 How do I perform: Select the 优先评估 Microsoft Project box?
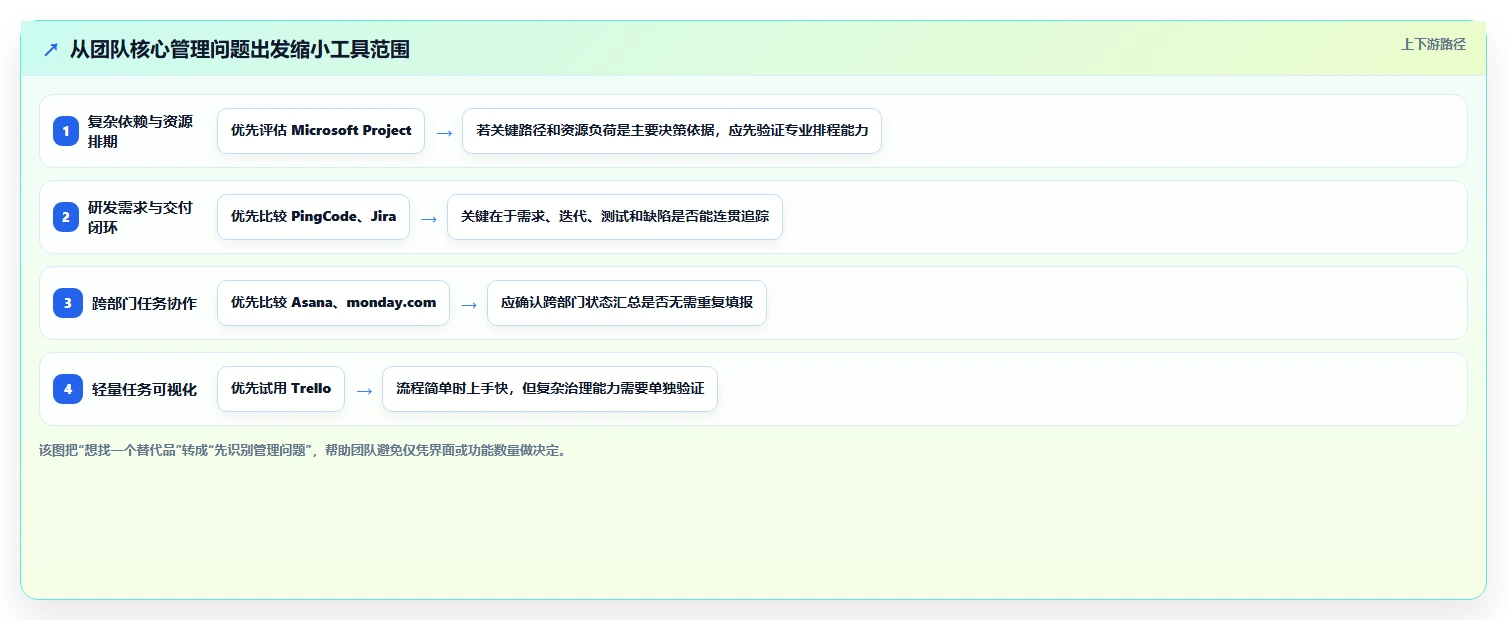321,131
